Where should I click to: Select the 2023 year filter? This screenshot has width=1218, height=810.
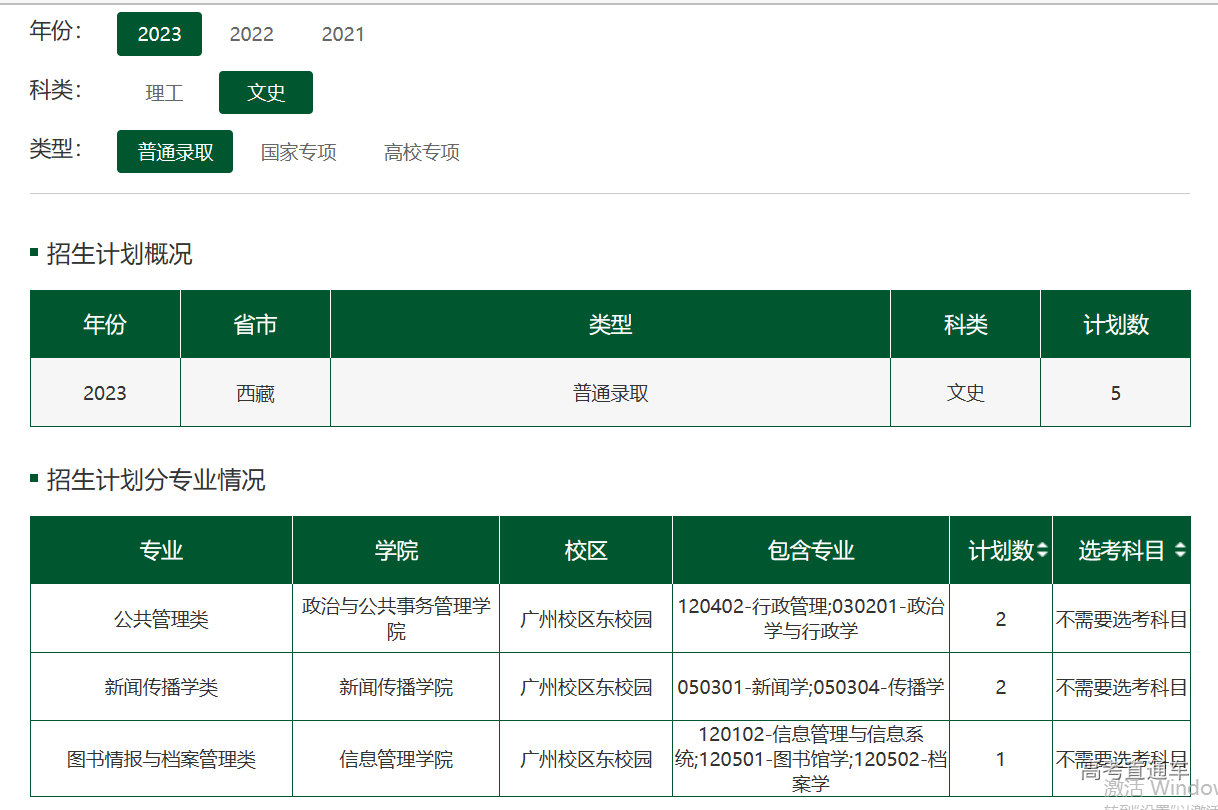159,34
